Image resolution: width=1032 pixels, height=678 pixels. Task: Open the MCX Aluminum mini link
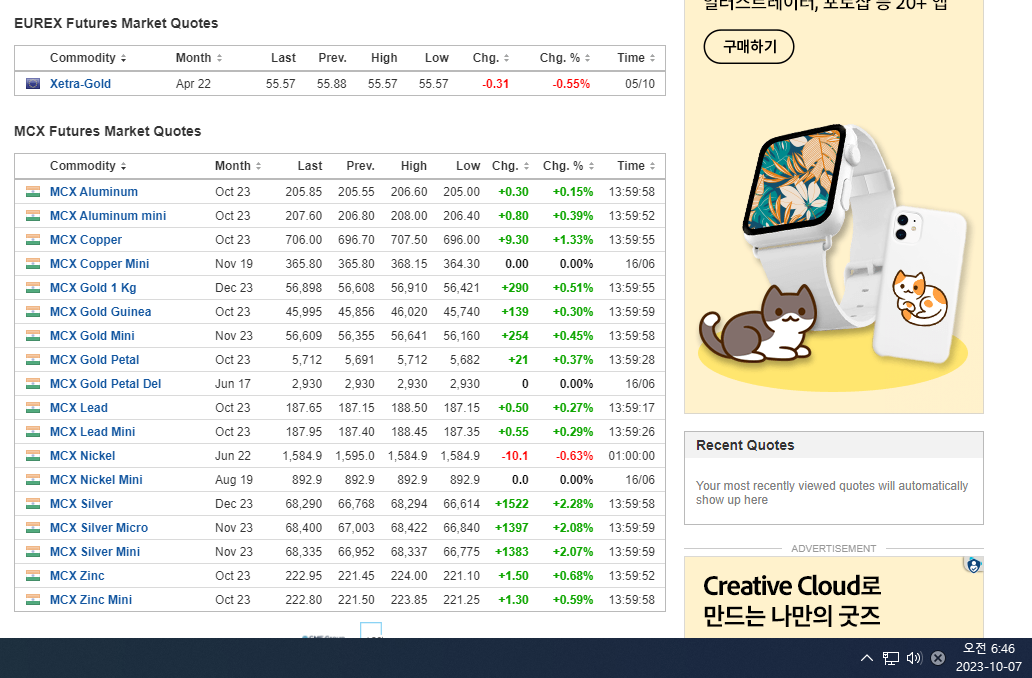click(x=108, y=216)
